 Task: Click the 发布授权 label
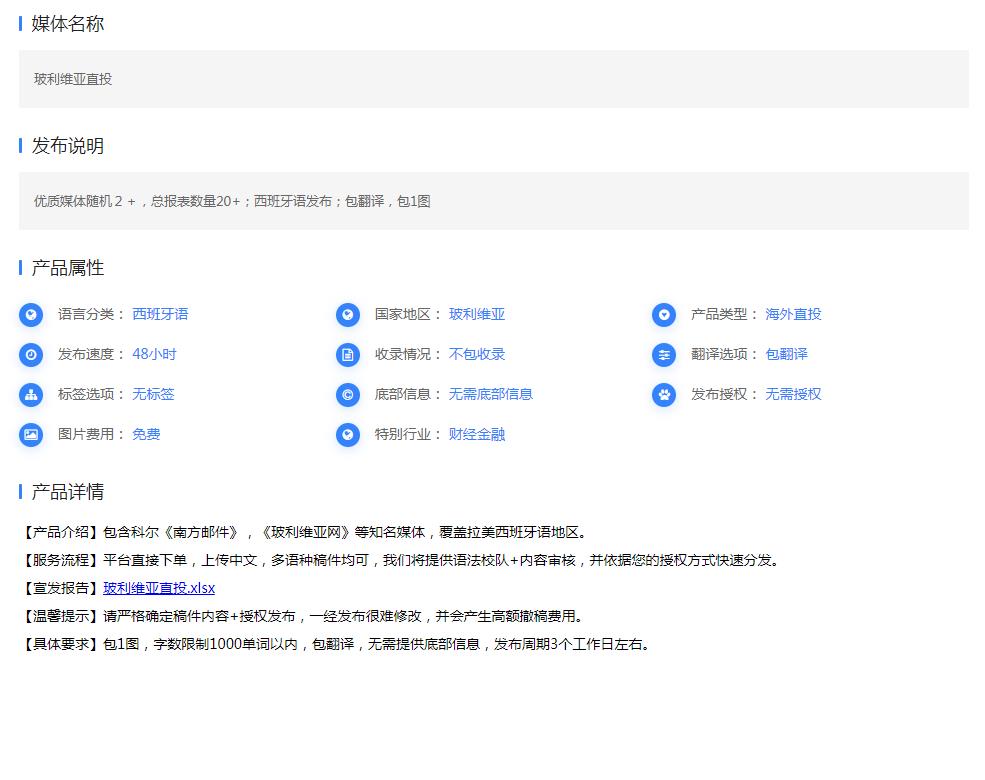click(x=724, y=394)
